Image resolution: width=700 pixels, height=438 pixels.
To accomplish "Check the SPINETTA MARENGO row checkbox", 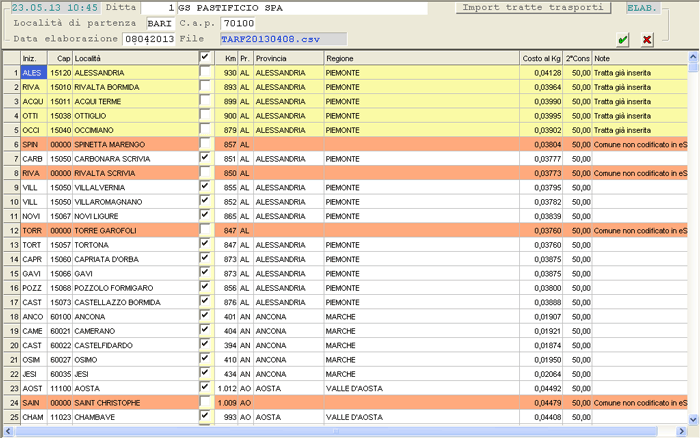I will click(x=205, y=143).
